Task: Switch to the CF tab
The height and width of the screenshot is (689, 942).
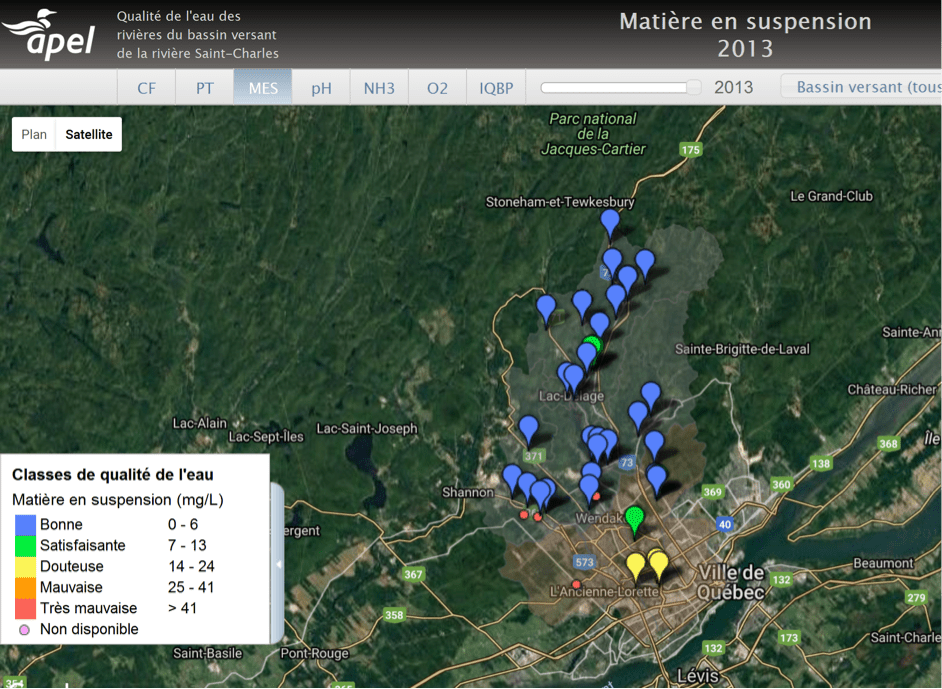Action: [x=147, y=88]
